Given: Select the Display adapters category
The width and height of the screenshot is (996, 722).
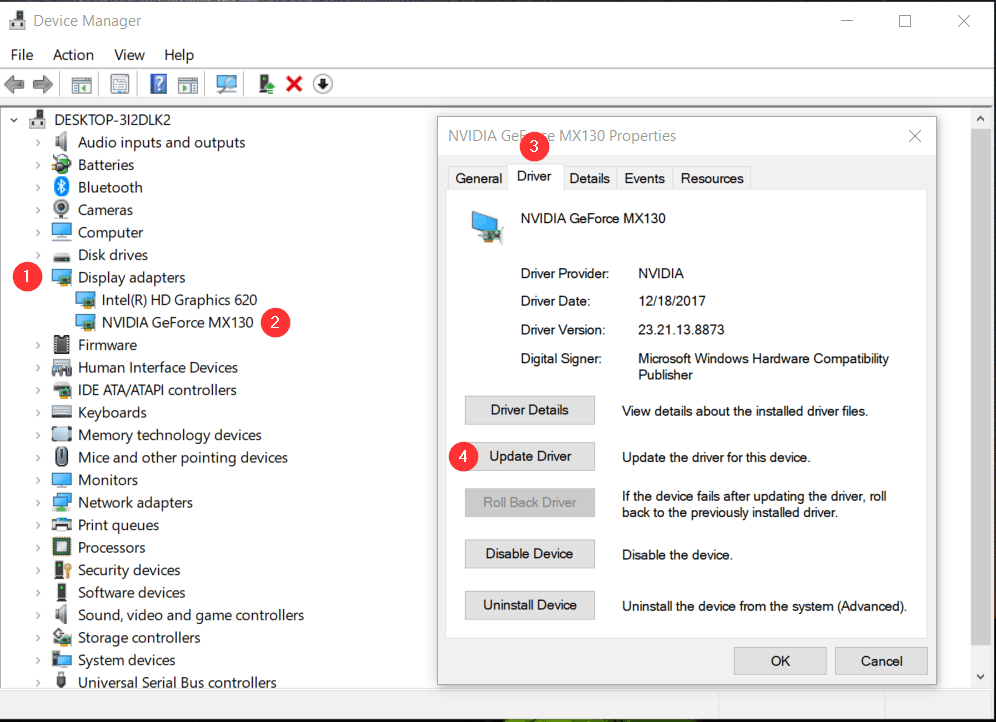Looking at the screenshot, I should pyautogui.click(x=131, y=277).
